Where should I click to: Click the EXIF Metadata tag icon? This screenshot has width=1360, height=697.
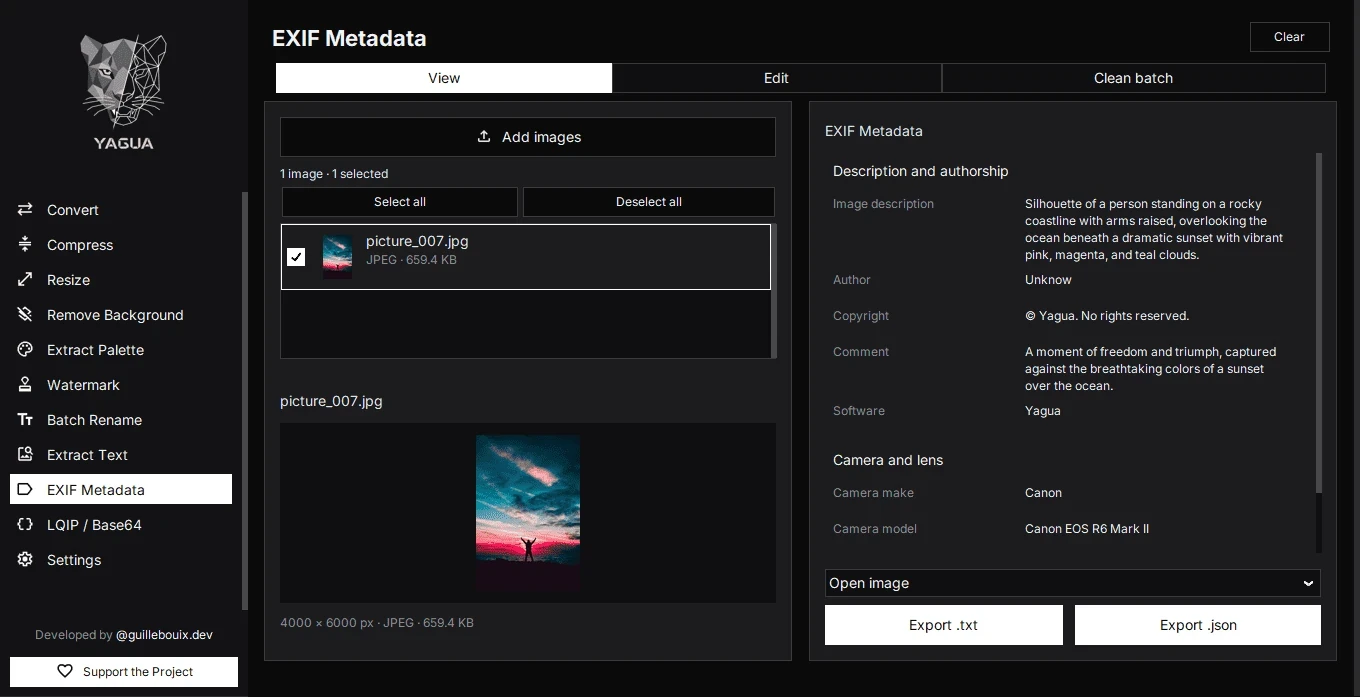tap(25, 490)
